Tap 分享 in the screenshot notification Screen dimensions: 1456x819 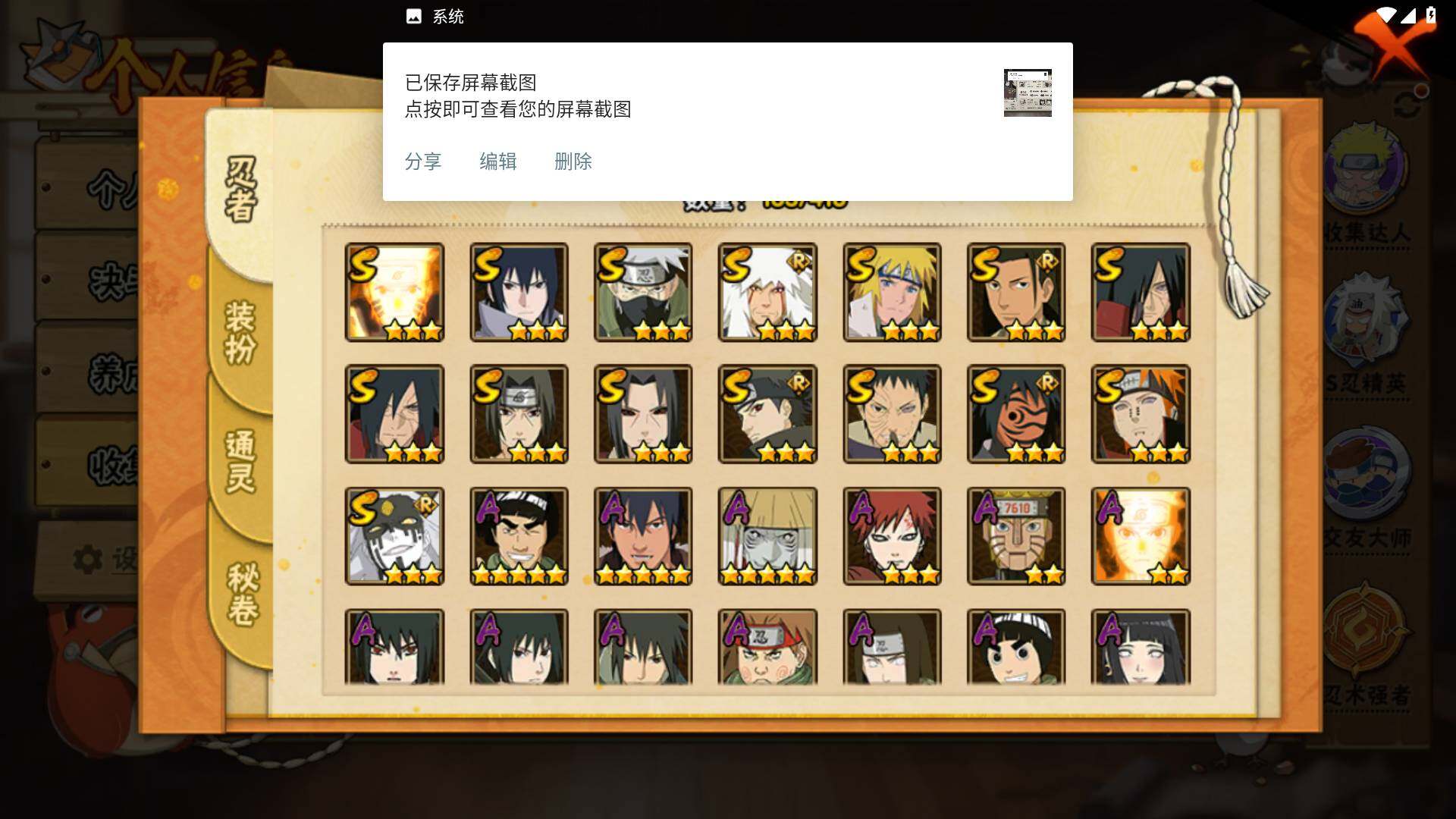(x=423, y=162)
